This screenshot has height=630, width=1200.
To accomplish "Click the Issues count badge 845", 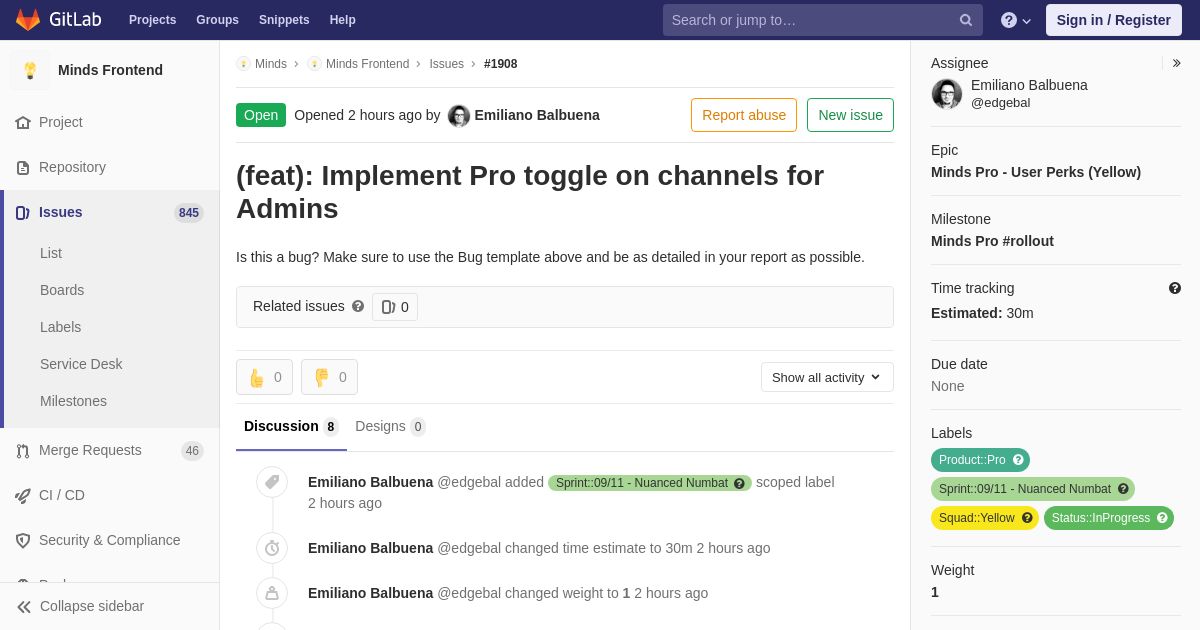I will tap(189, 212).
